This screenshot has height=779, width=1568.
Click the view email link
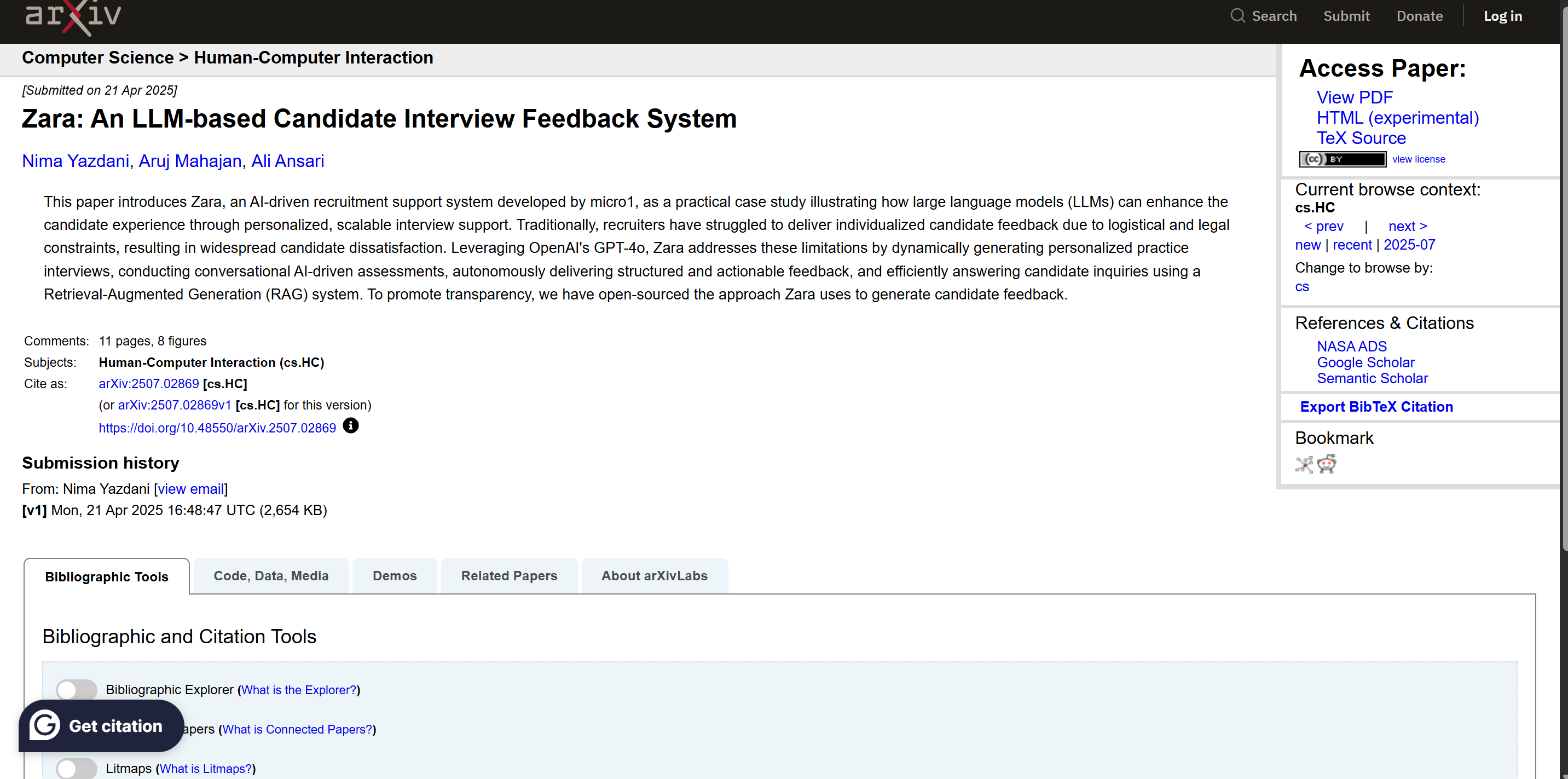[190, 489]
